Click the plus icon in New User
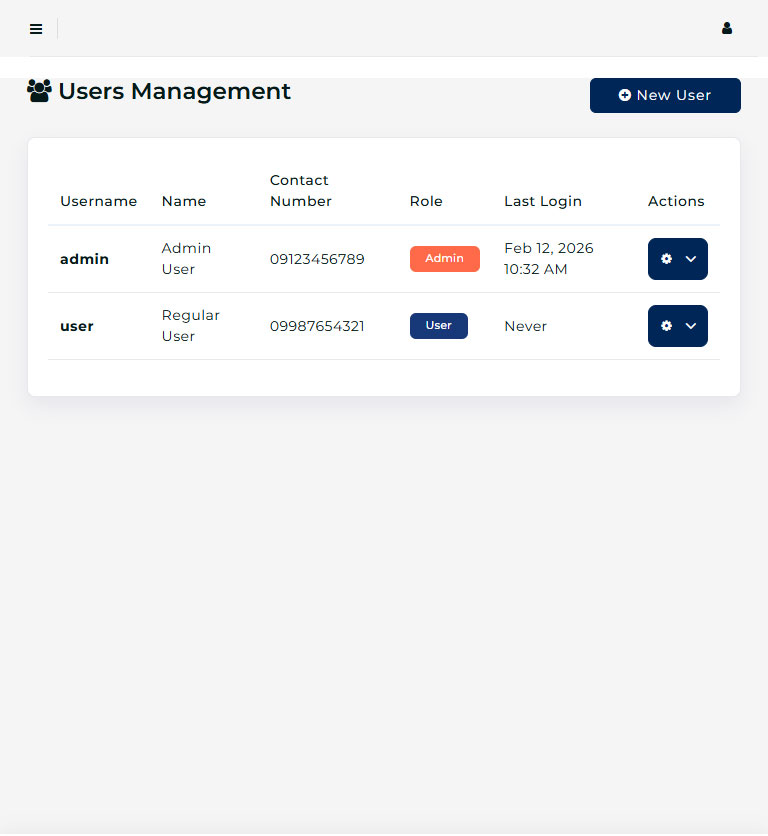 [x=625, y=95]
